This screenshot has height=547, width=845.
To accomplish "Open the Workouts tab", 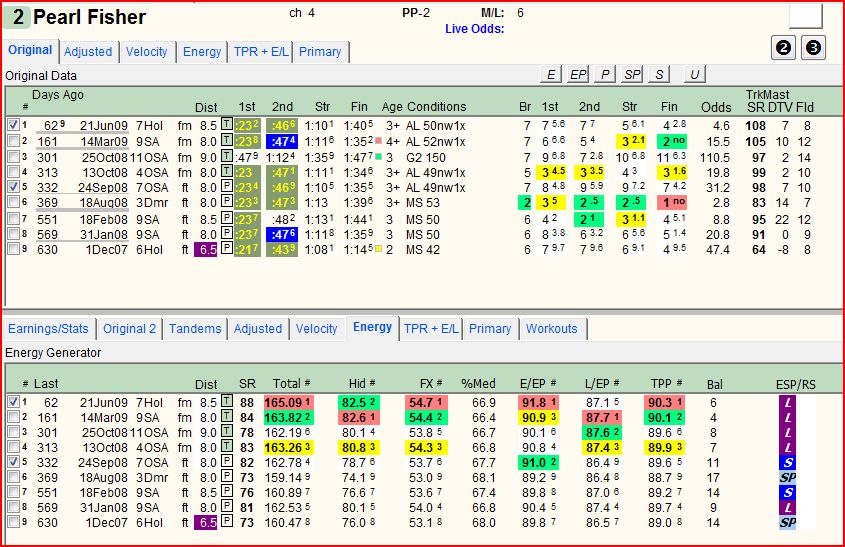I will [551, 329].
